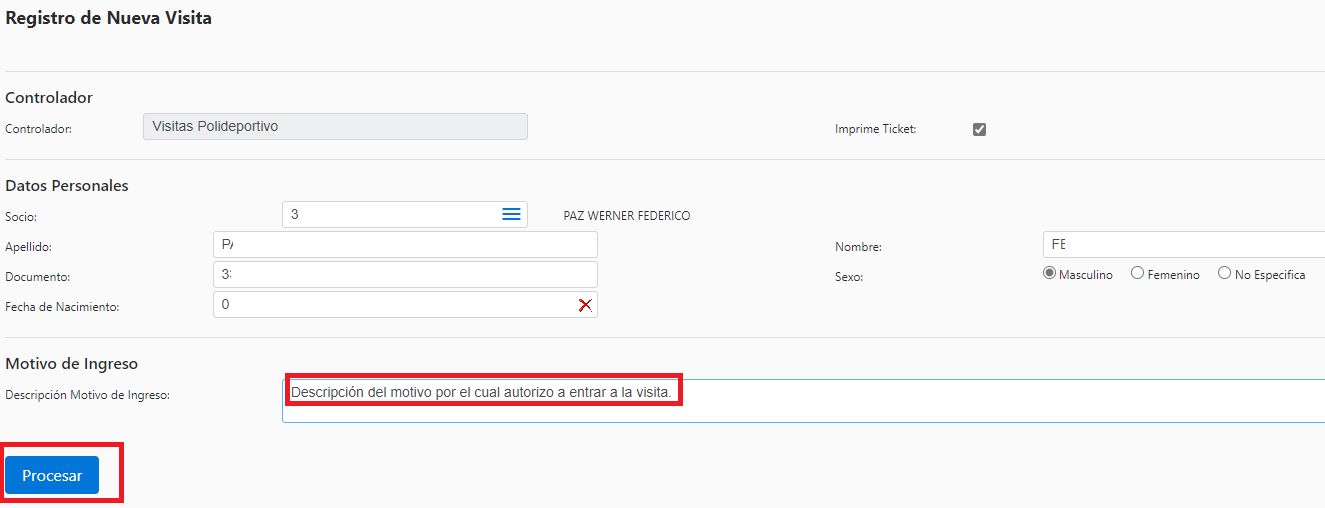Screen dimensions: 1325x508
Task: Uncheck the Imprime Ticket checkbox
Action: coord(979,129)
